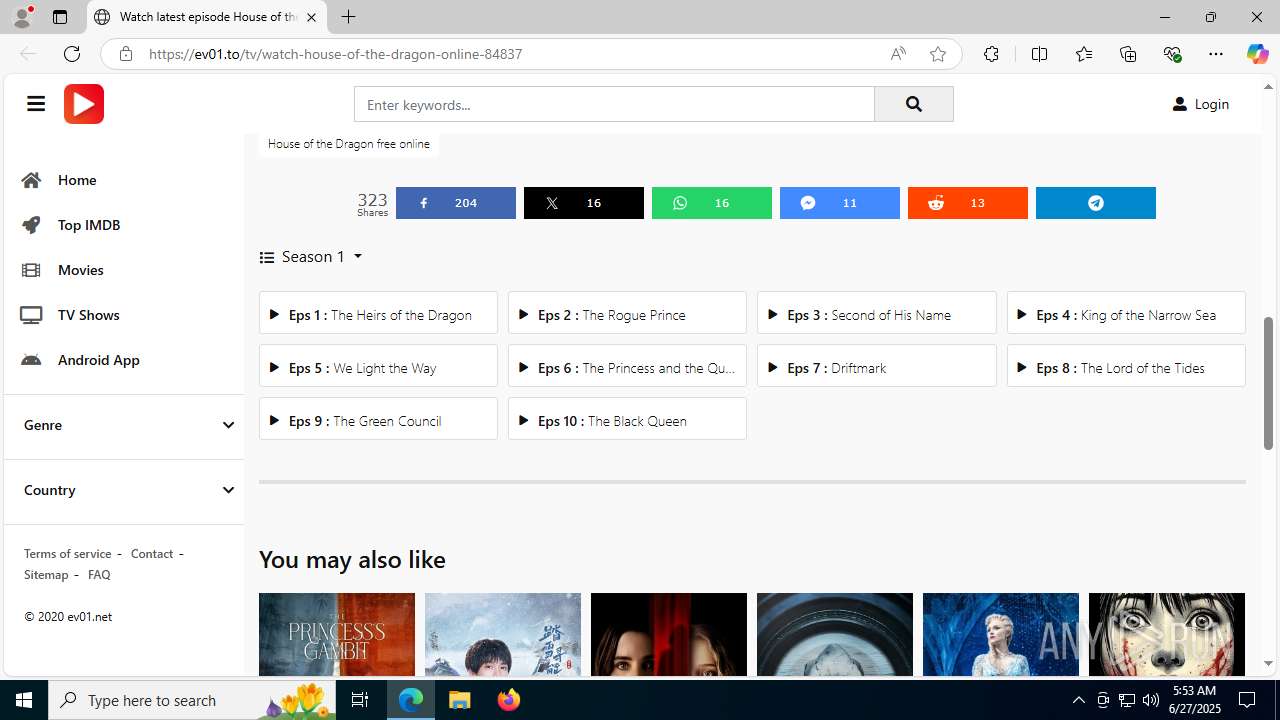Viewport: 1280px width, 720px height.
Task: Open Copilot in Edge
Action: click(x=1257, y=54)
